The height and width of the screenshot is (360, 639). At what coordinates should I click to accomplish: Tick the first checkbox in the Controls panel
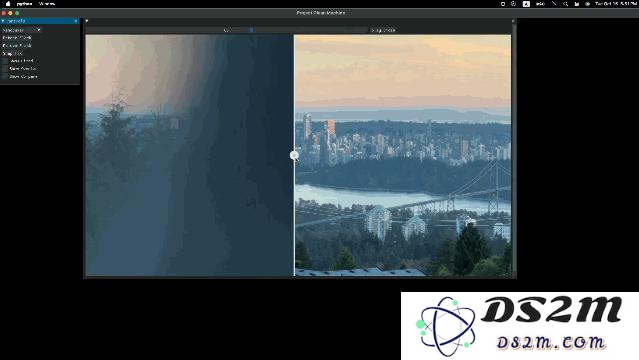4,61
